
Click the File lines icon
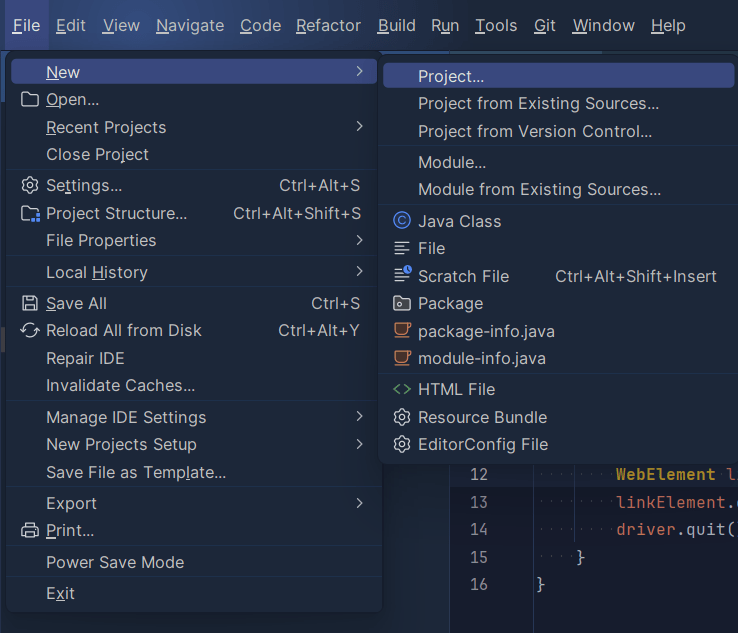coord(401,248)
